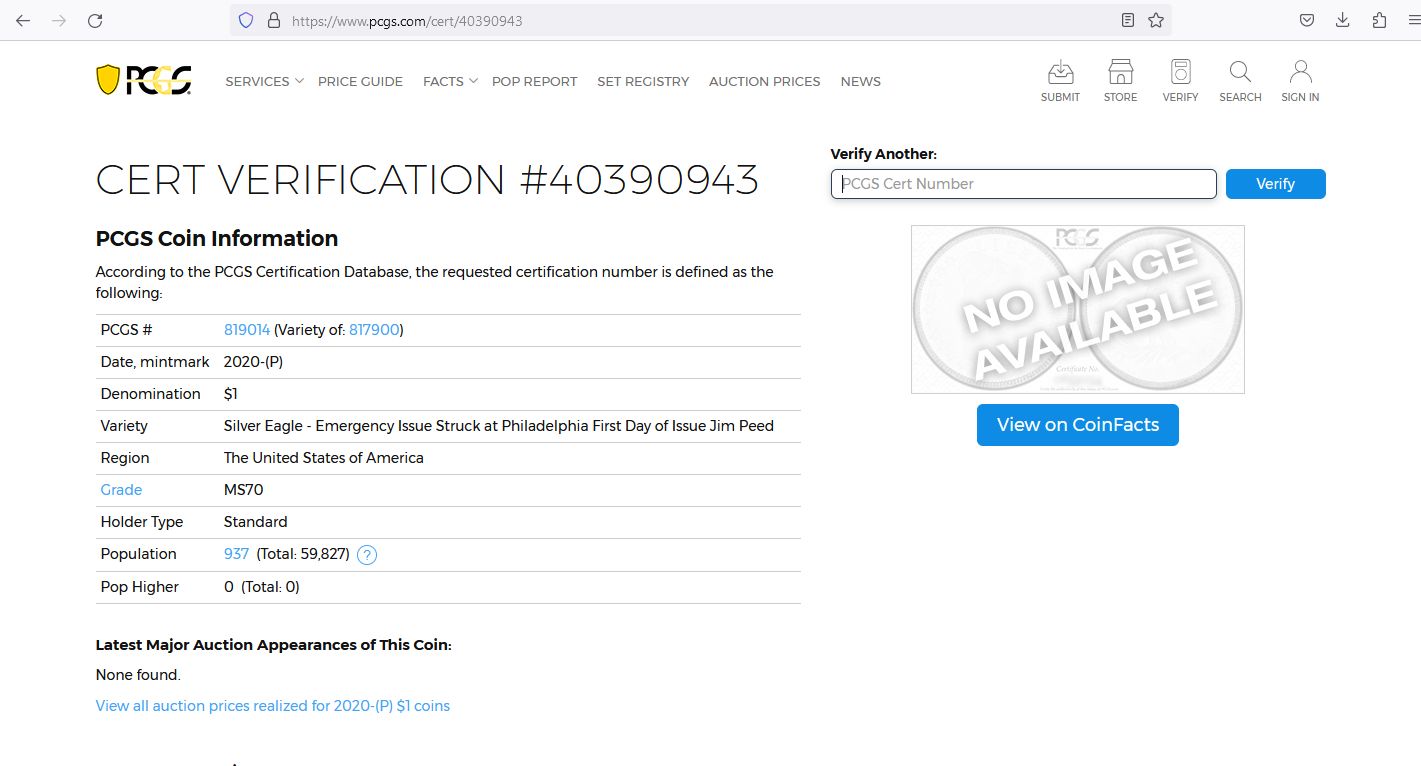The image size is (1421, 766).
Task: Open the Pocket save icon
Action: click(x=1307, y=20)
